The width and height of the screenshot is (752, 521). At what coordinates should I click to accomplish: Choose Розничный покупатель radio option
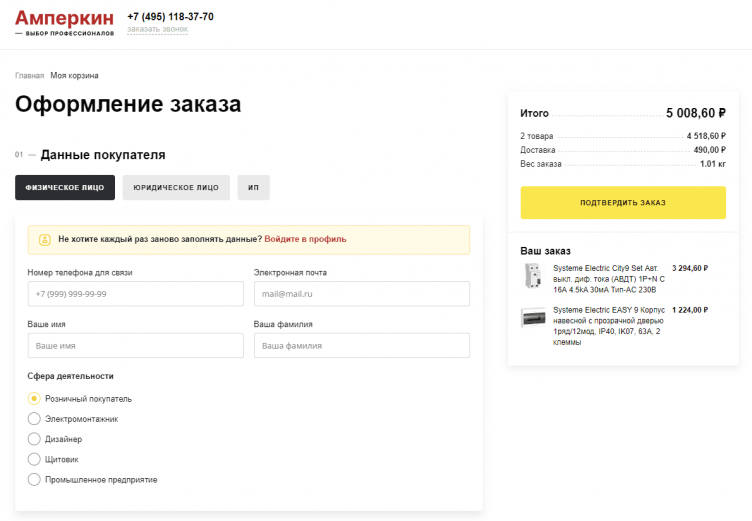(x=34, y=399)
